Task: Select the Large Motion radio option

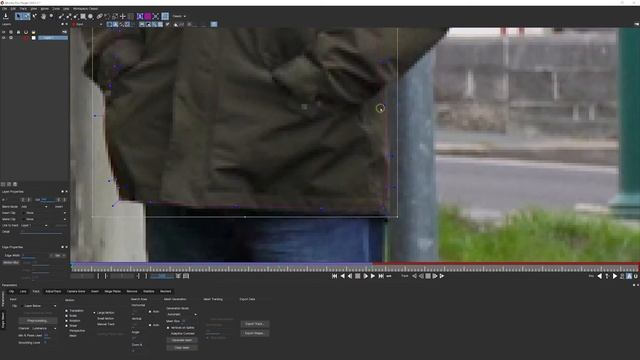Action: (95, 313)
